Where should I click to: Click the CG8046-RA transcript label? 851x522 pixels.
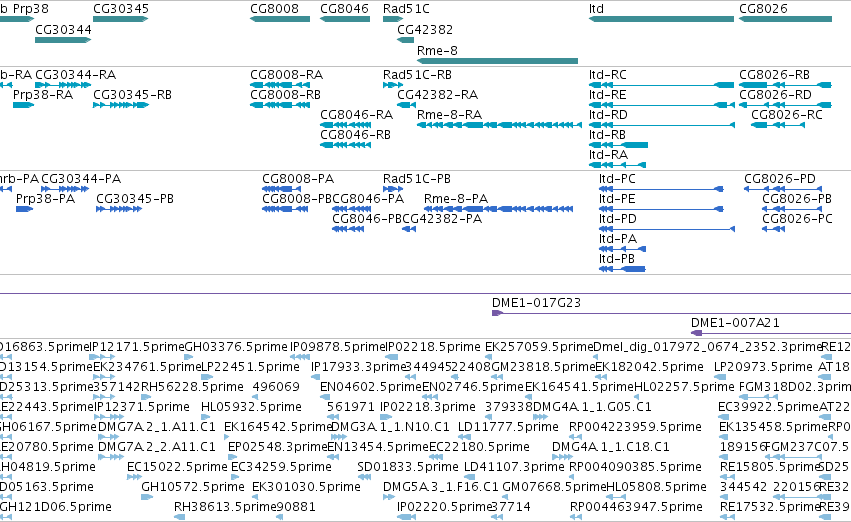356,115
